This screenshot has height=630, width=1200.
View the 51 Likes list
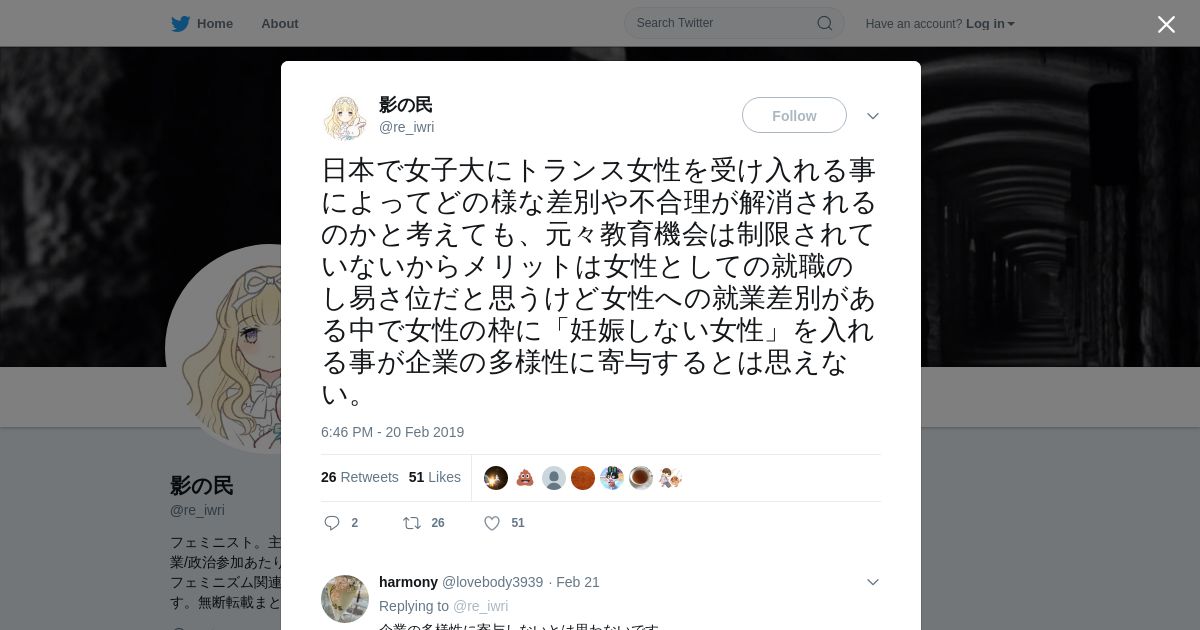(x=435, y=477)
